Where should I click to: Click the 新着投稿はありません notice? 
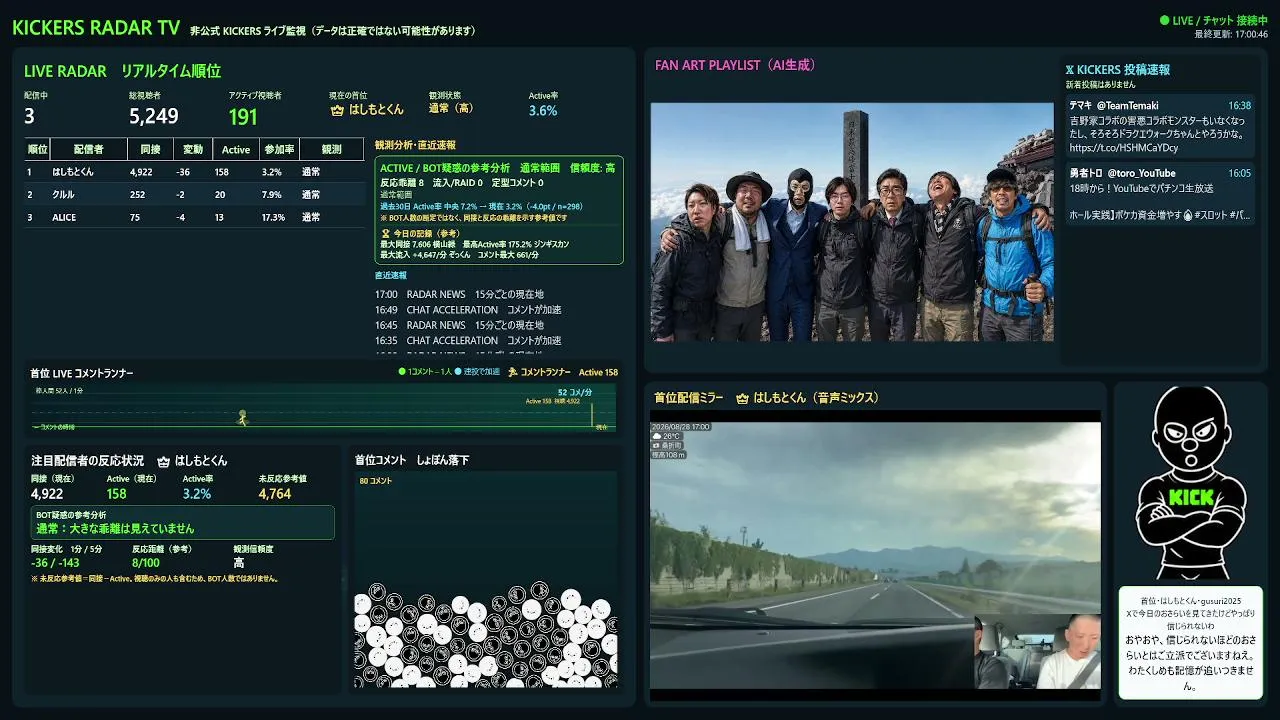(1101, 85)
